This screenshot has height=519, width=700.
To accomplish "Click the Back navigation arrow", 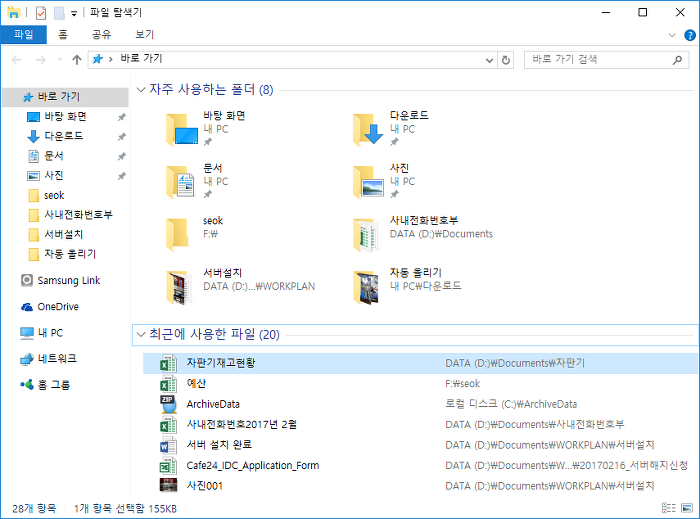I will (17, 60).
